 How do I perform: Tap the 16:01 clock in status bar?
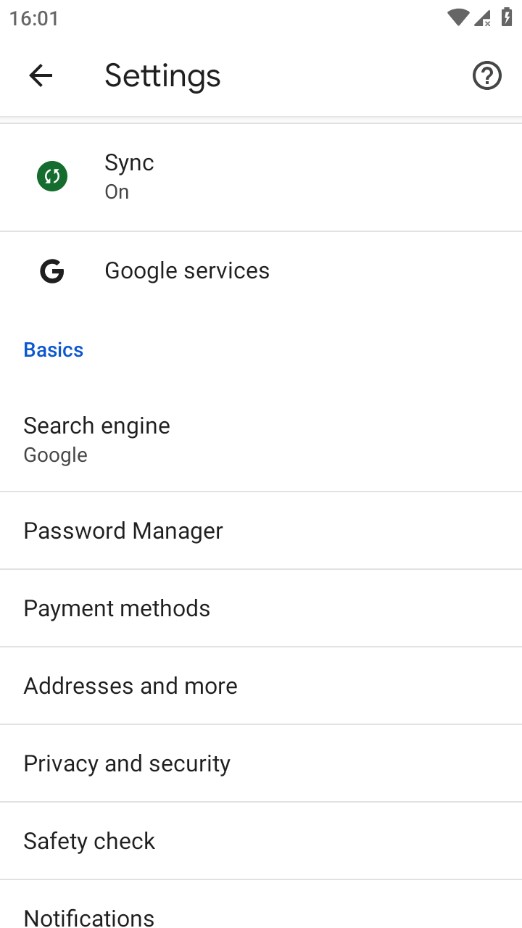tap(34, 18)
